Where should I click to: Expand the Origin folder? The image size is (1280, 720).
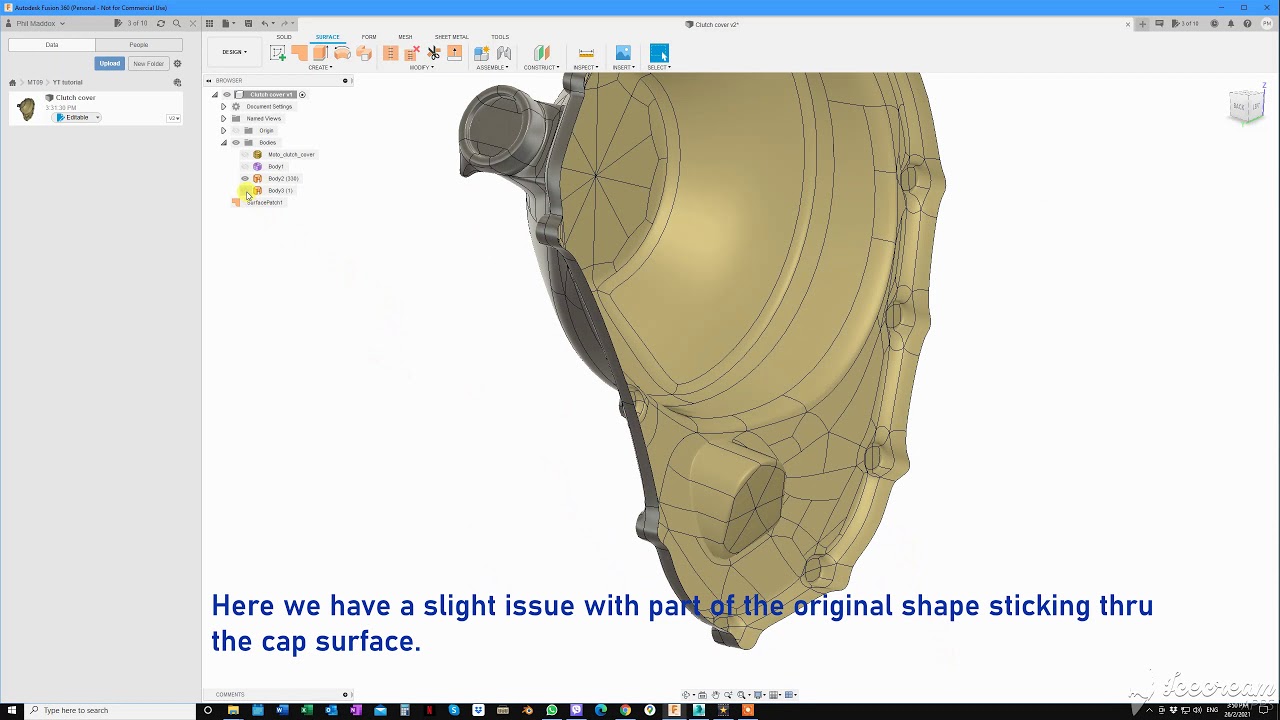(224, 130)
